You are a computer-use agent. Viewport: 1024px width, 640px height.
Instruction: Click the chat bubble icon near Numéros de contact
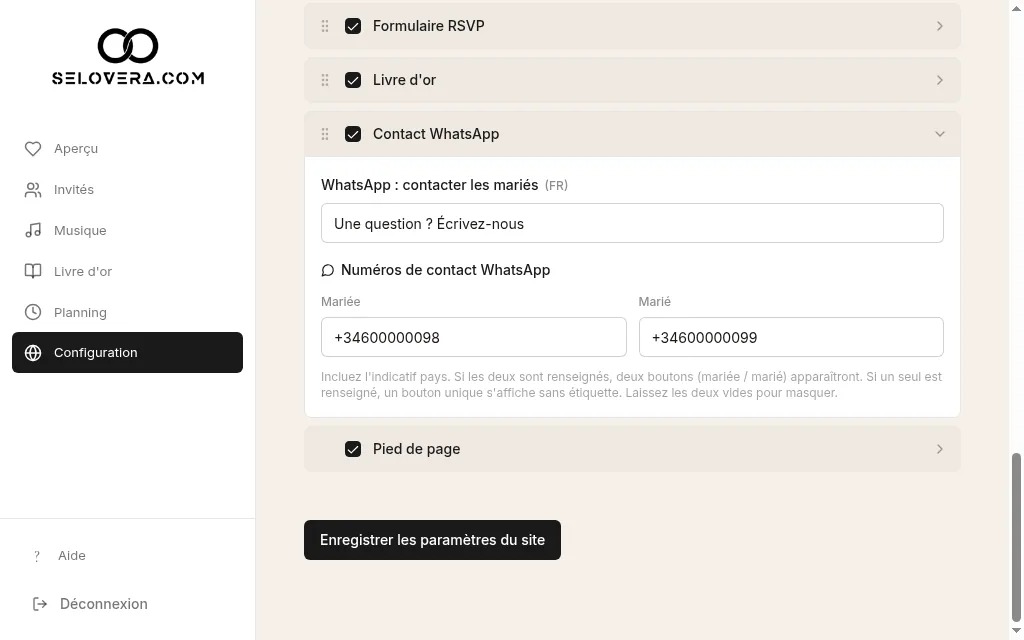tap(328, 270)
